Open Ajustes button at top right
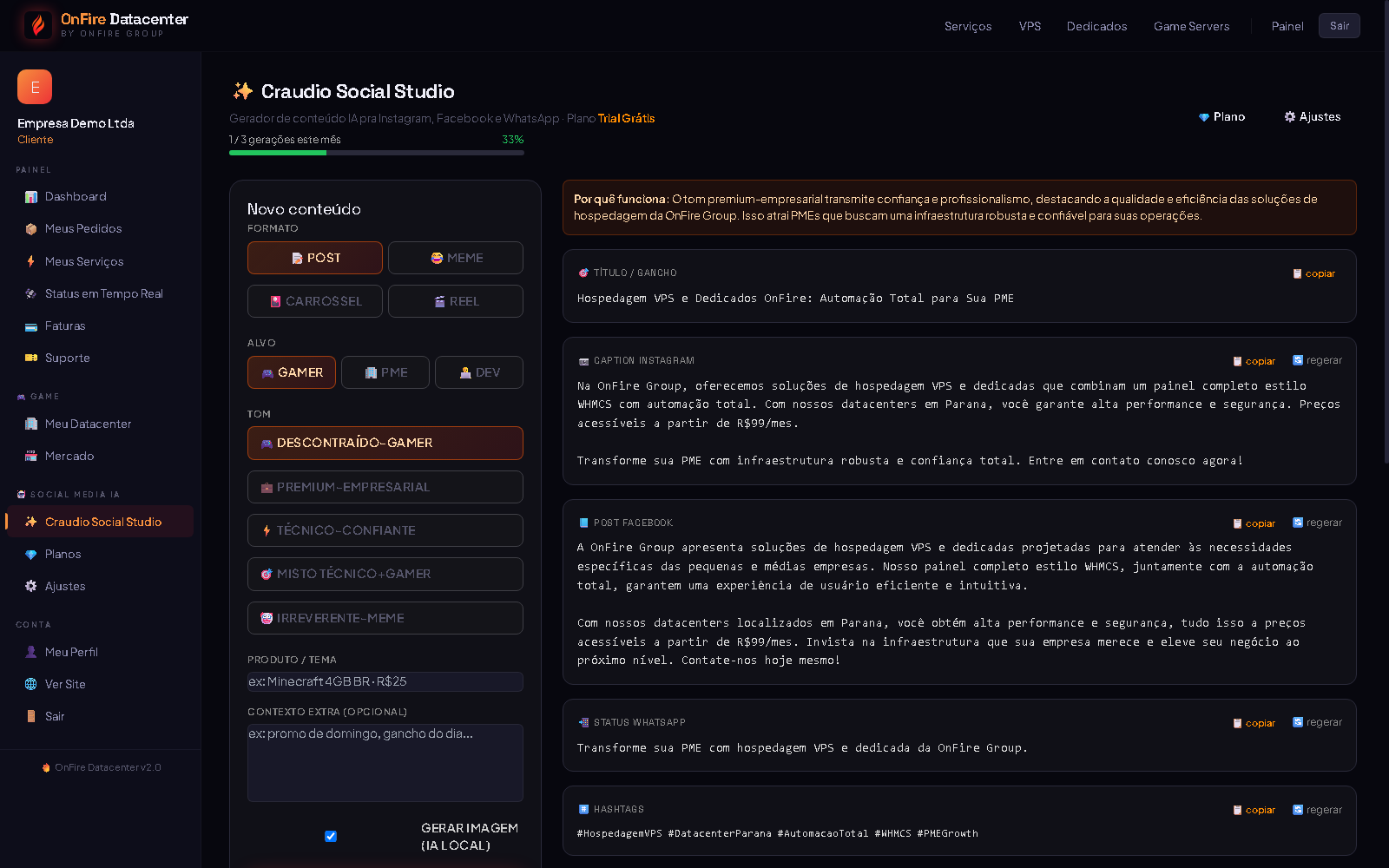The width and height of the screenshot is (1389, 868). coord(1313,117)
